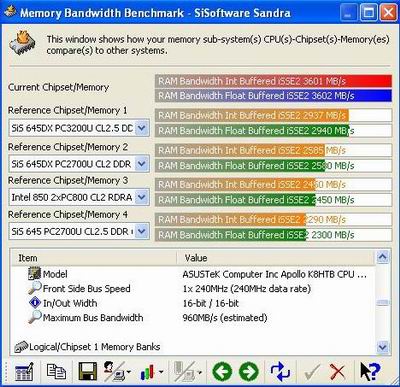Click the Logical/Chipset 1 Memory Banks icon
The width and height of the screenshot is (400, 387).
[21, 347]
